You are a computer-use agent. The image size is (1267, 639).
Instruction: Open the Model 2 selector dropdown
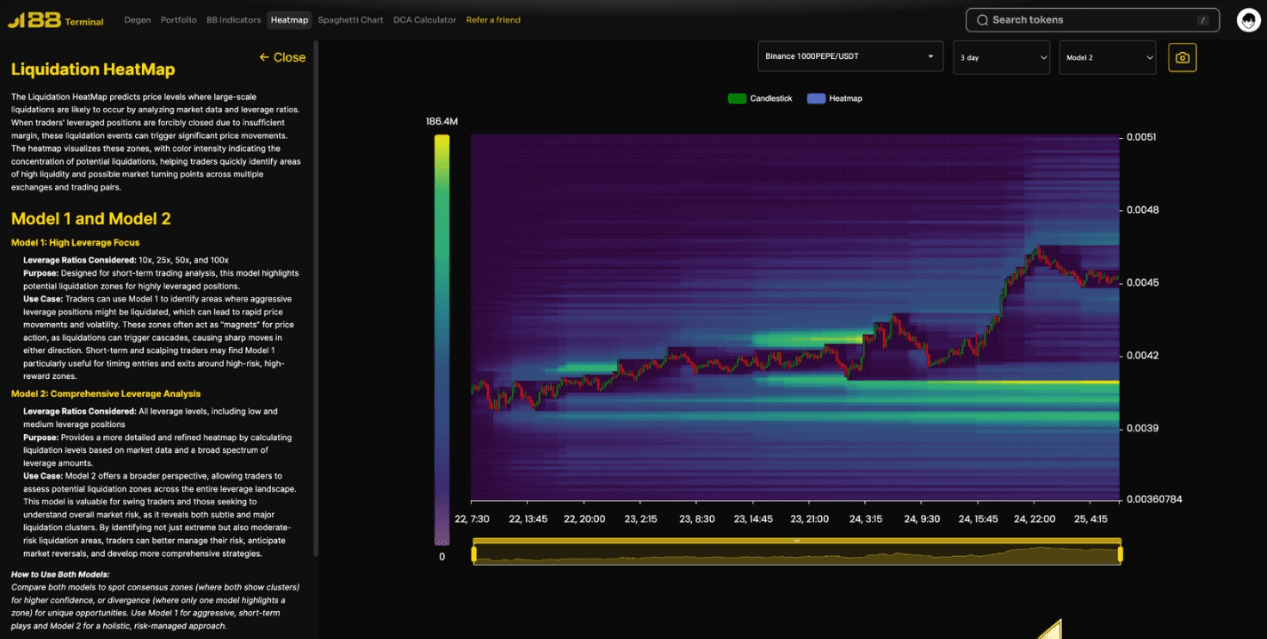[1107, 57]
